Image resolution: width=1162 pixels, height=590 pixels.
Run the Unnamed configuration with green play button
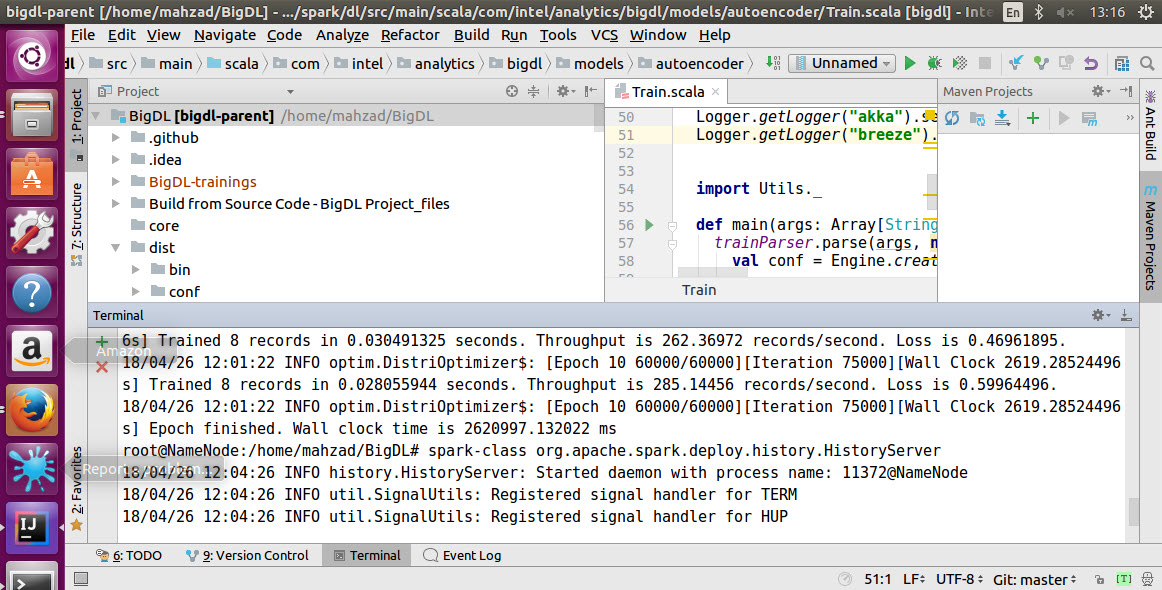[910, 63]
